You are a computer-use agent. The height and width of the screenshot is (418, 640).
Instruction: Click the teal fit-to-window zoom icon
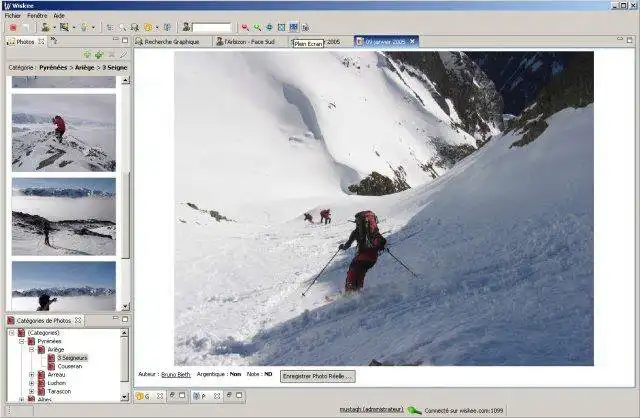(x=269, y=27)
